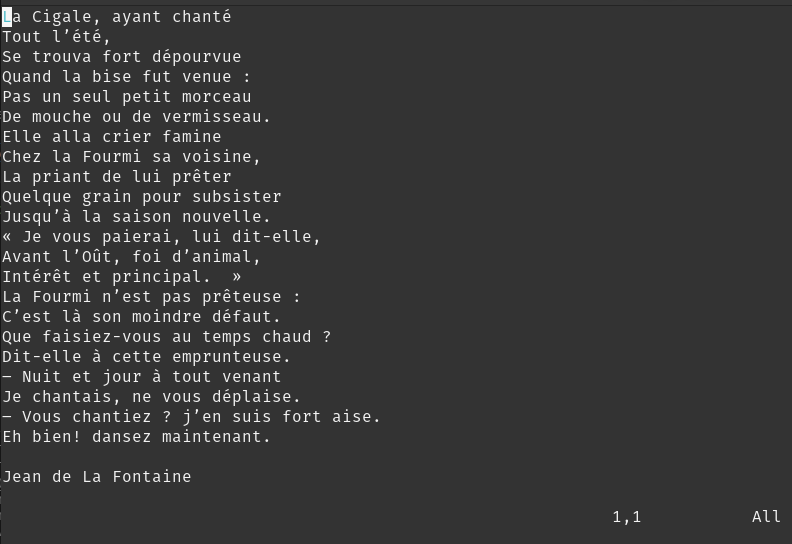Place cursor on "Jusqu'à la saison nouvelle."

tap(136, 217)
